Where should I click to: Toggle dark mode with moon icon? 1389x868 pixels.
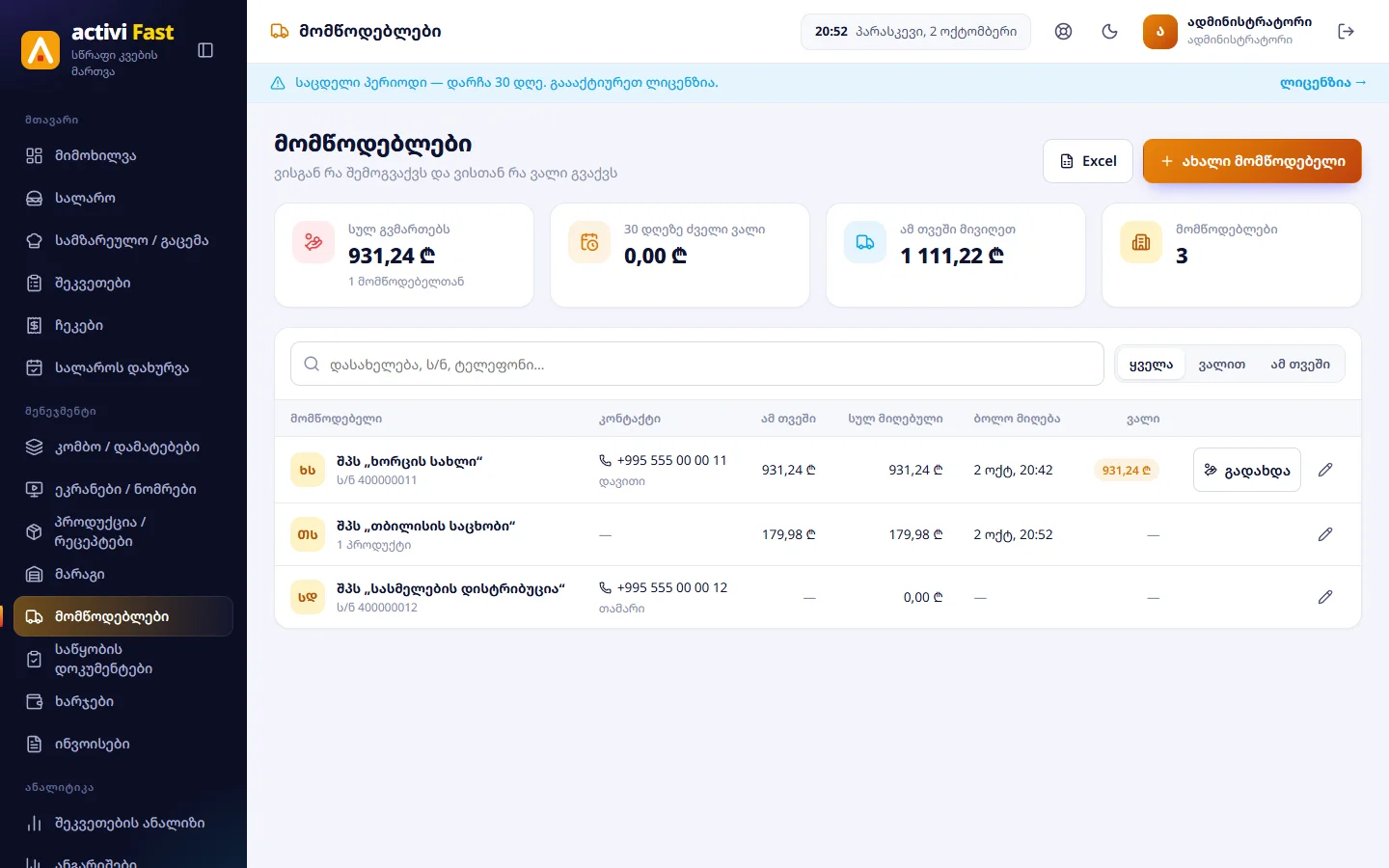click(x=1109, y=31)
